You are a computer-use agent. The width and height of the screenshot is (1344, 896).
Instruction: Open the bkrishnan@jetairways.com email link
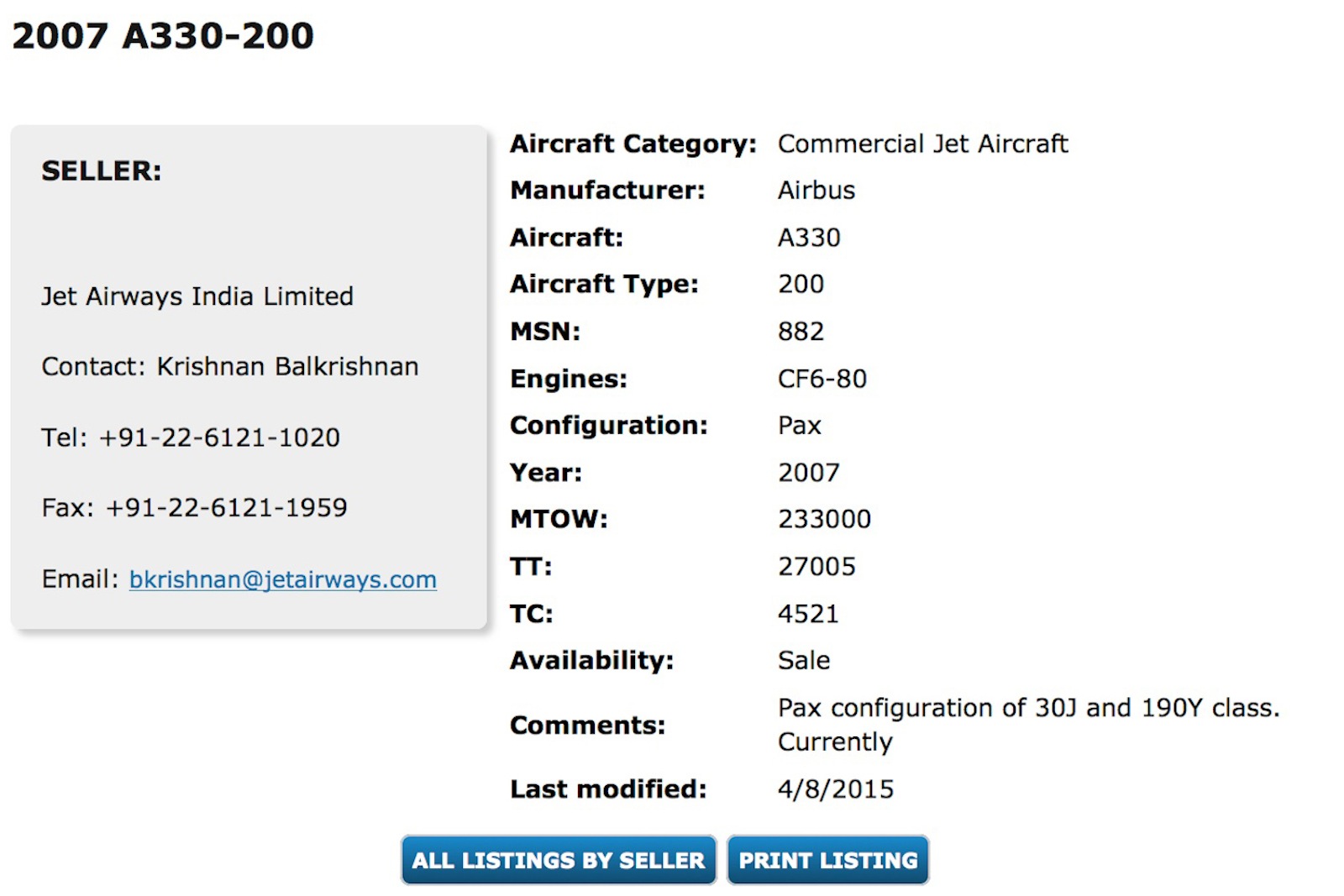(x=282, y=579)
